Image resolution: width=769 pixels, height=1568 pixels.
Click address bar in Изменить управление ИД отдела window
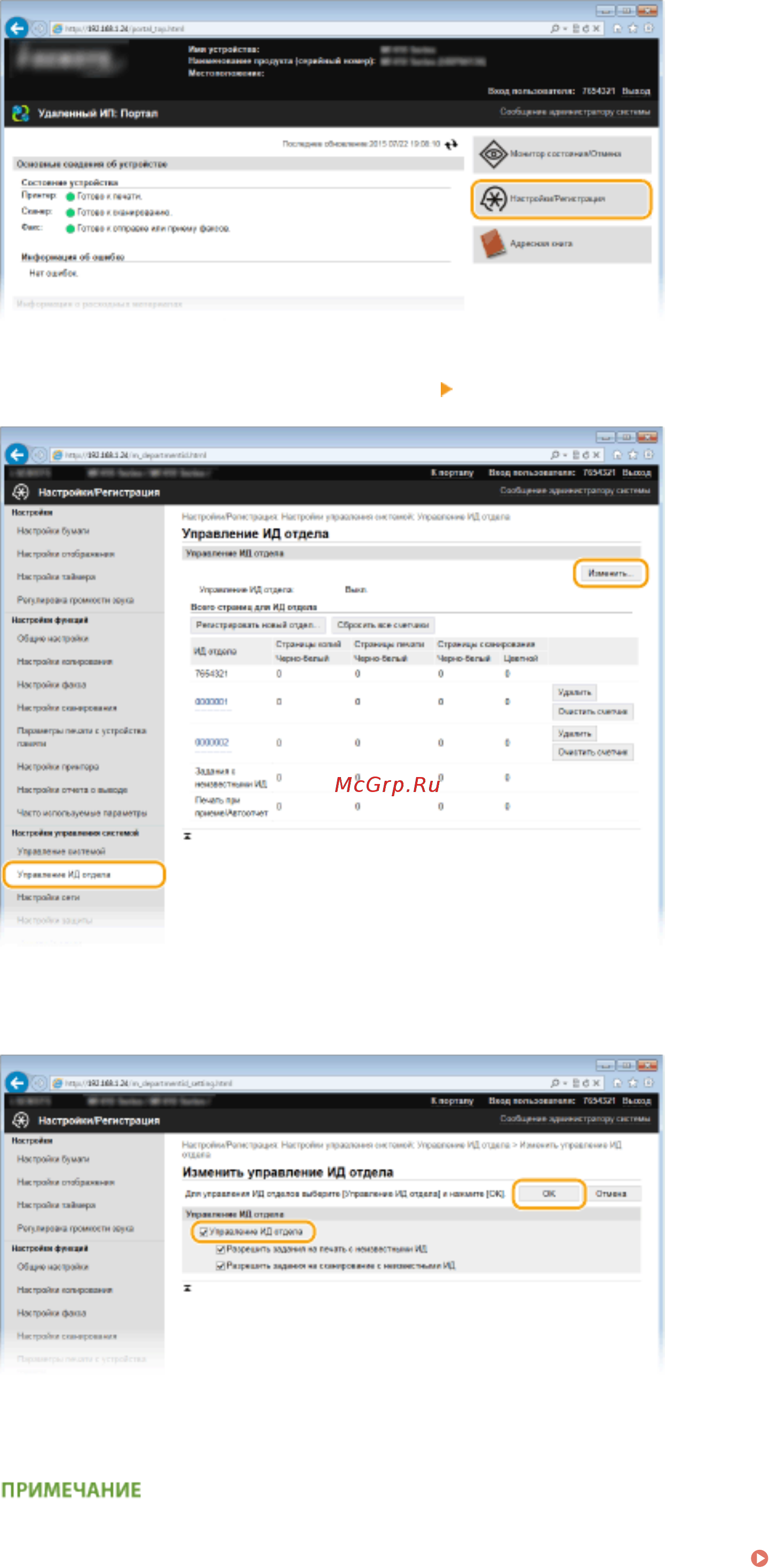point(298,1083)
